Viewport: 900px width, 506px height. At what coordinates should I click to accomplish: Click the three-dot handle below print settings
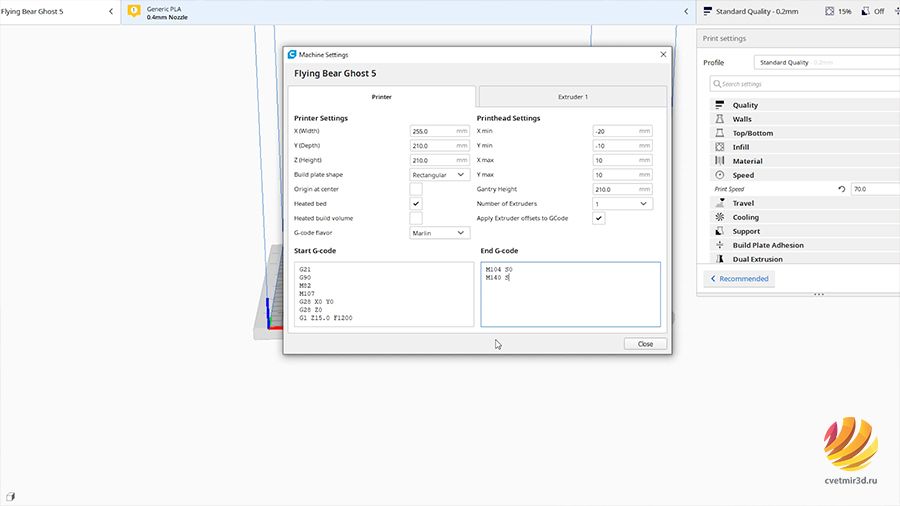(x=818, y=294)
